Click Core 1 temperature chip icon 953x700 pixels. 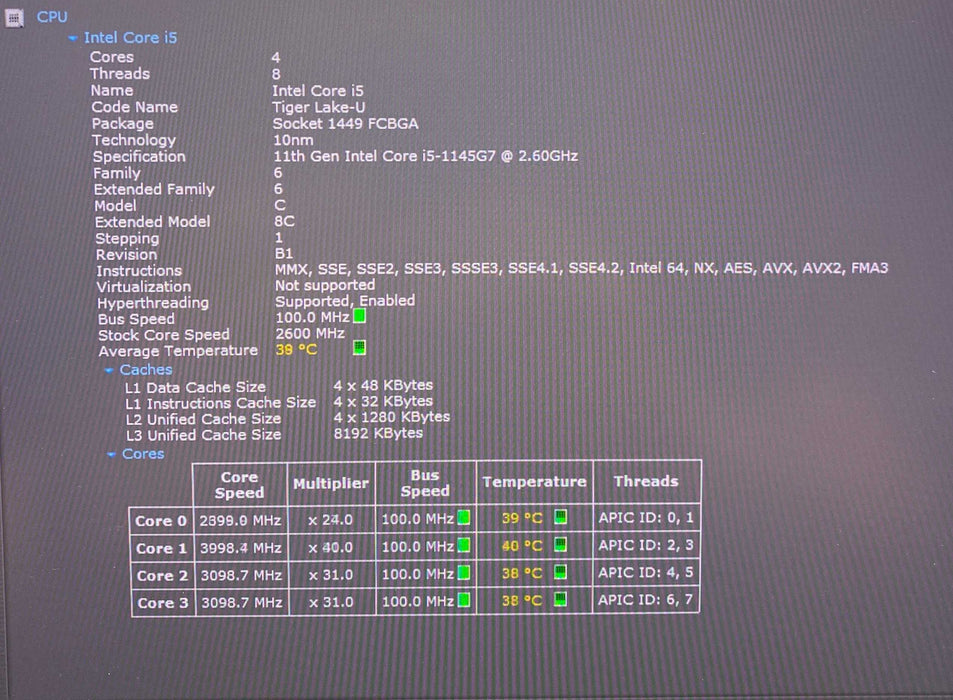[560, 544]
